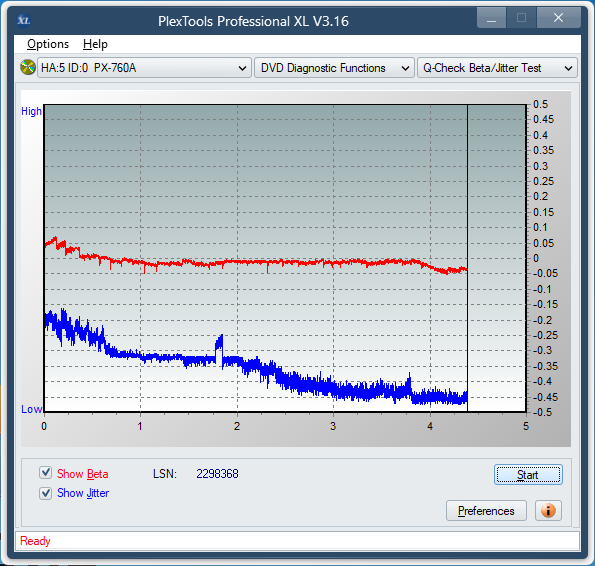Close the PlexTools Professional XL window
595x566 pixels.
pyautogui.click(x=559, y=18)
